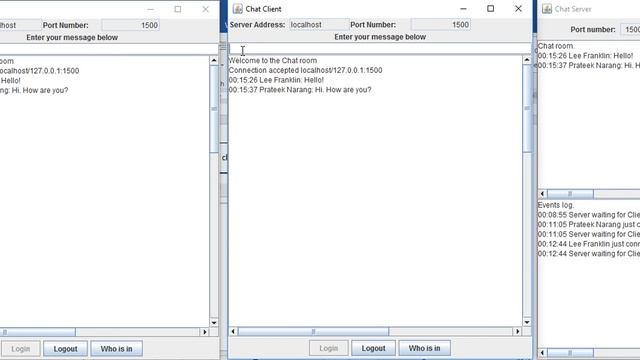Click the Port Number field in the middle Chat Client
This screenshot has width=640, height=360.
(440, 24)
